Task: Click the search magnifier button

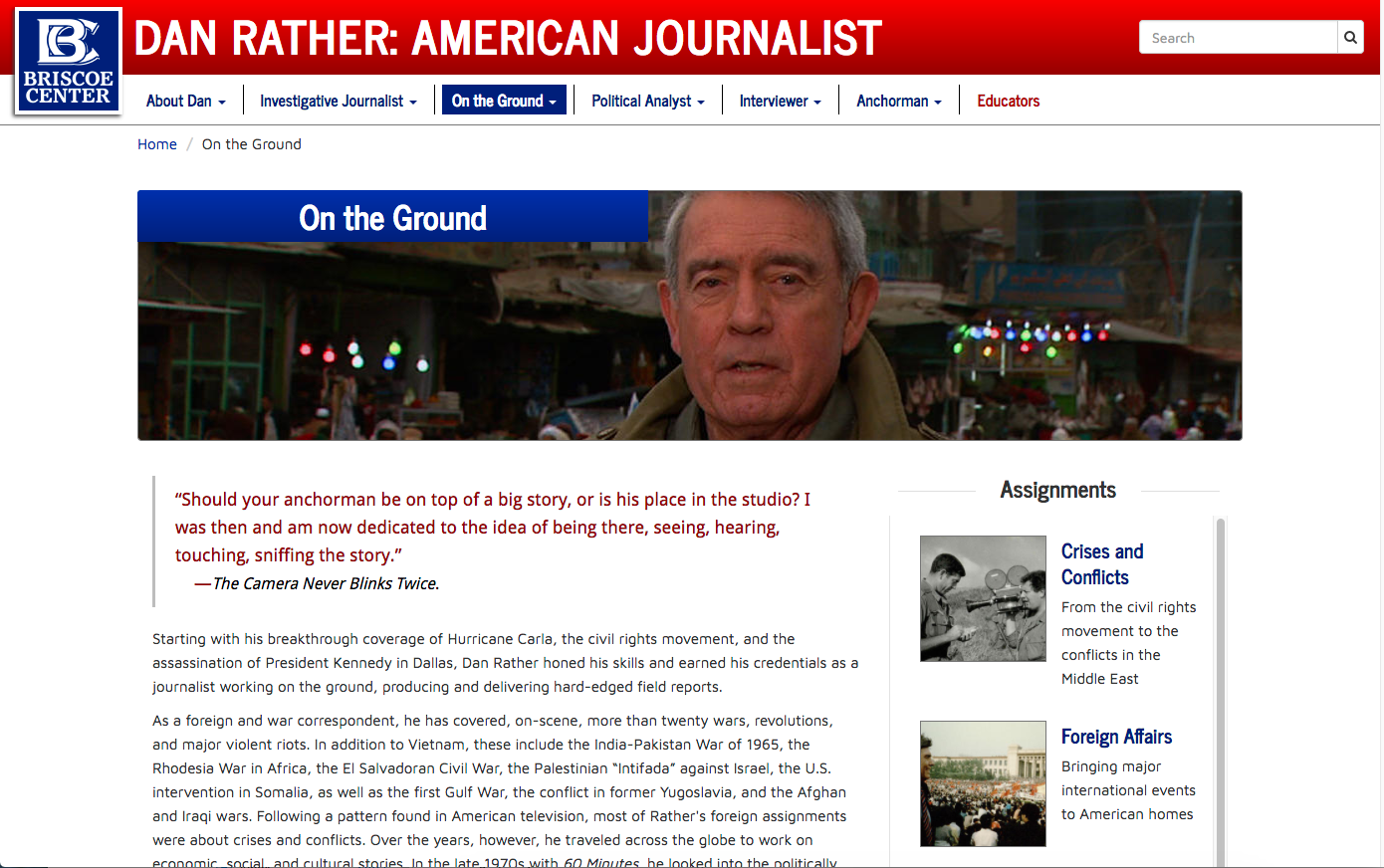Action: click(1350, 38)
